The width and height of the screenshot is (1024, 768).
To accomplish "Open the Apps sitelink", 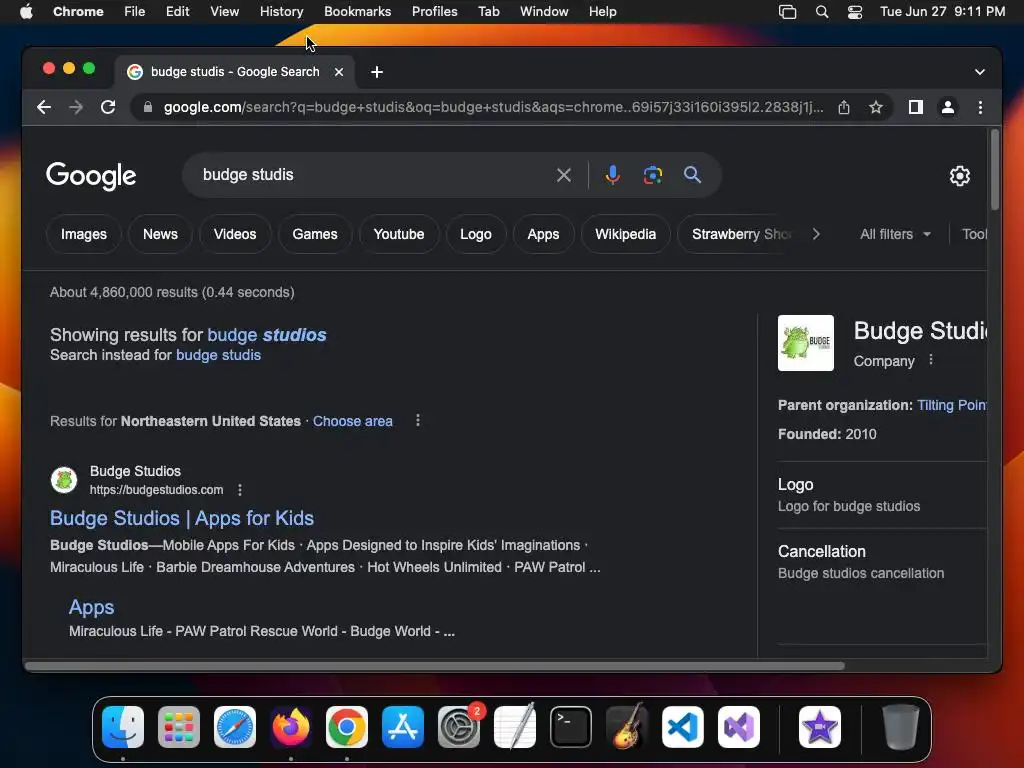I will click(x=91, y=607).
